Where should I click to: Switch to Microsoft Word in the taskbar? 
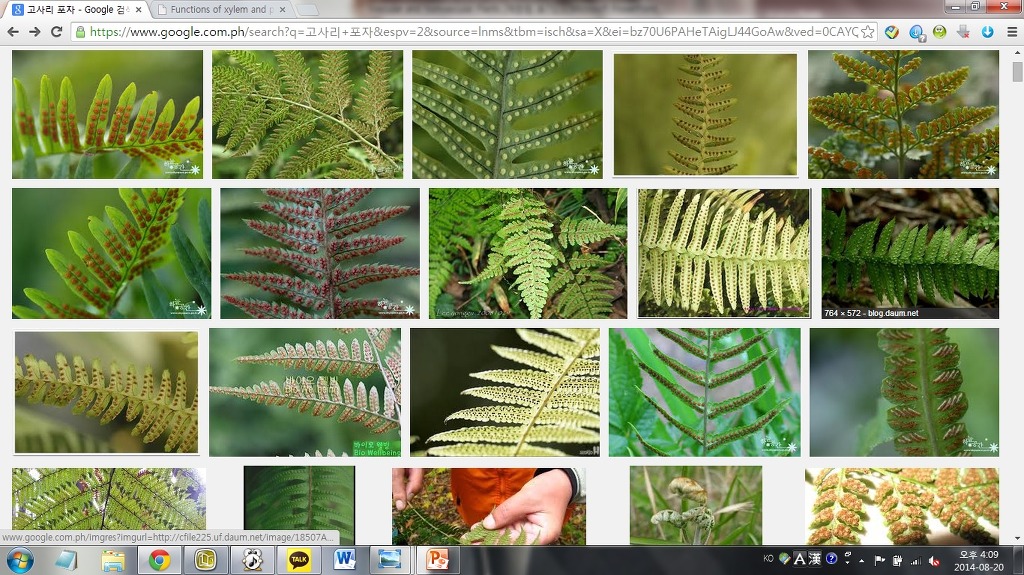click(x=345, y=560)
